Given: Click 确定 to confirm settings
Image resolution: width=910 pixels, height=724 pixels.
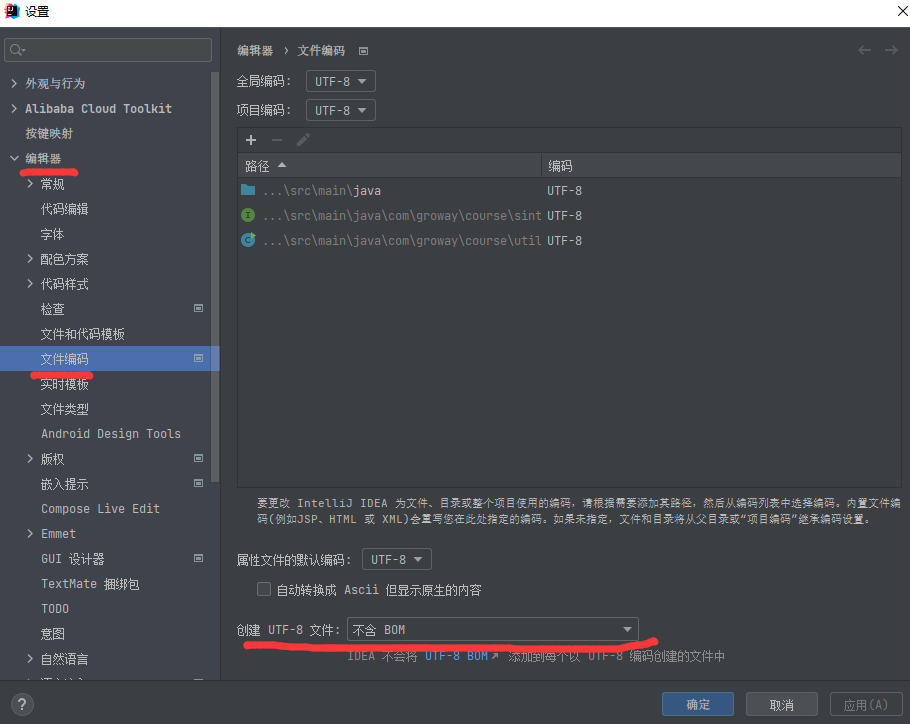Looking at the screenshot, I should (697, 703).
